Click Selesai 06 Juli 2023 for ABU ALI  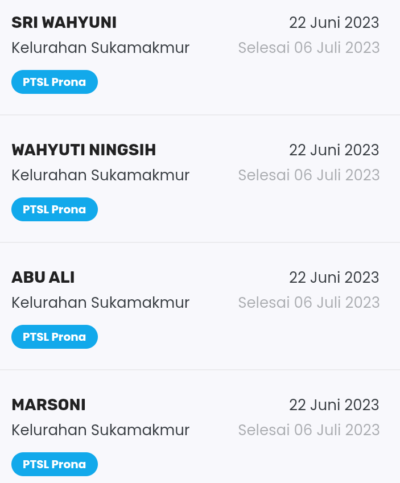click(309, 302)
